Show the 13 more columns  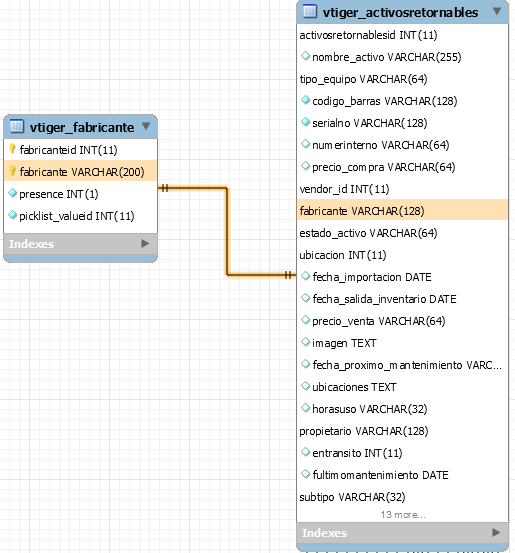click(x=403, y=515)
